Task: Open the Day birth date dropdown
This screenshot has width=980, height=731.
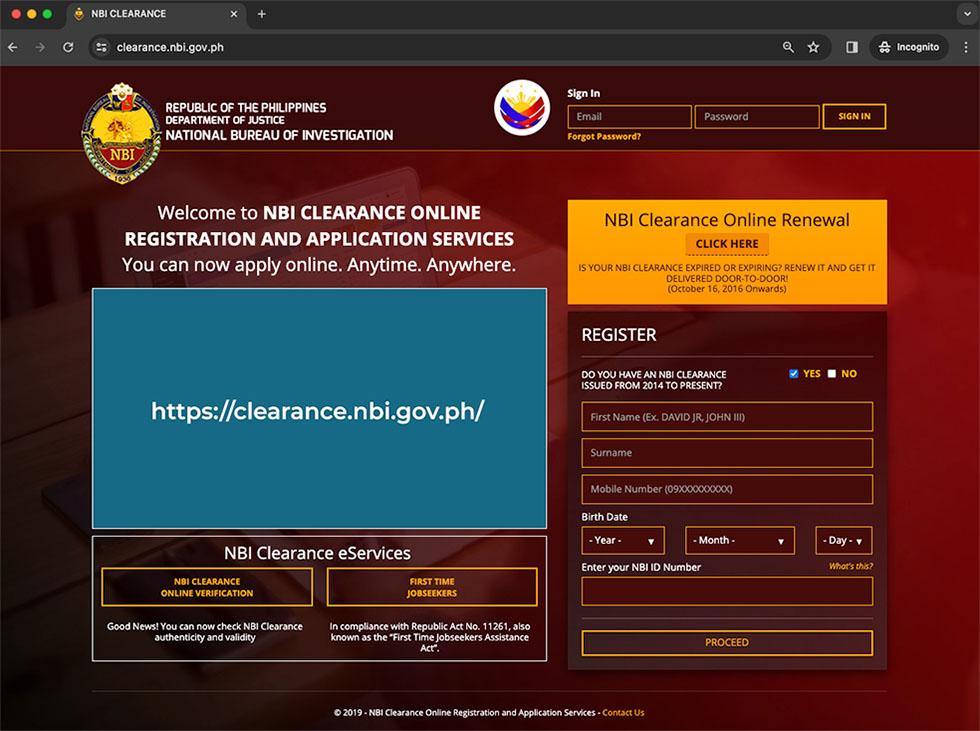Action: pos(844,540)
